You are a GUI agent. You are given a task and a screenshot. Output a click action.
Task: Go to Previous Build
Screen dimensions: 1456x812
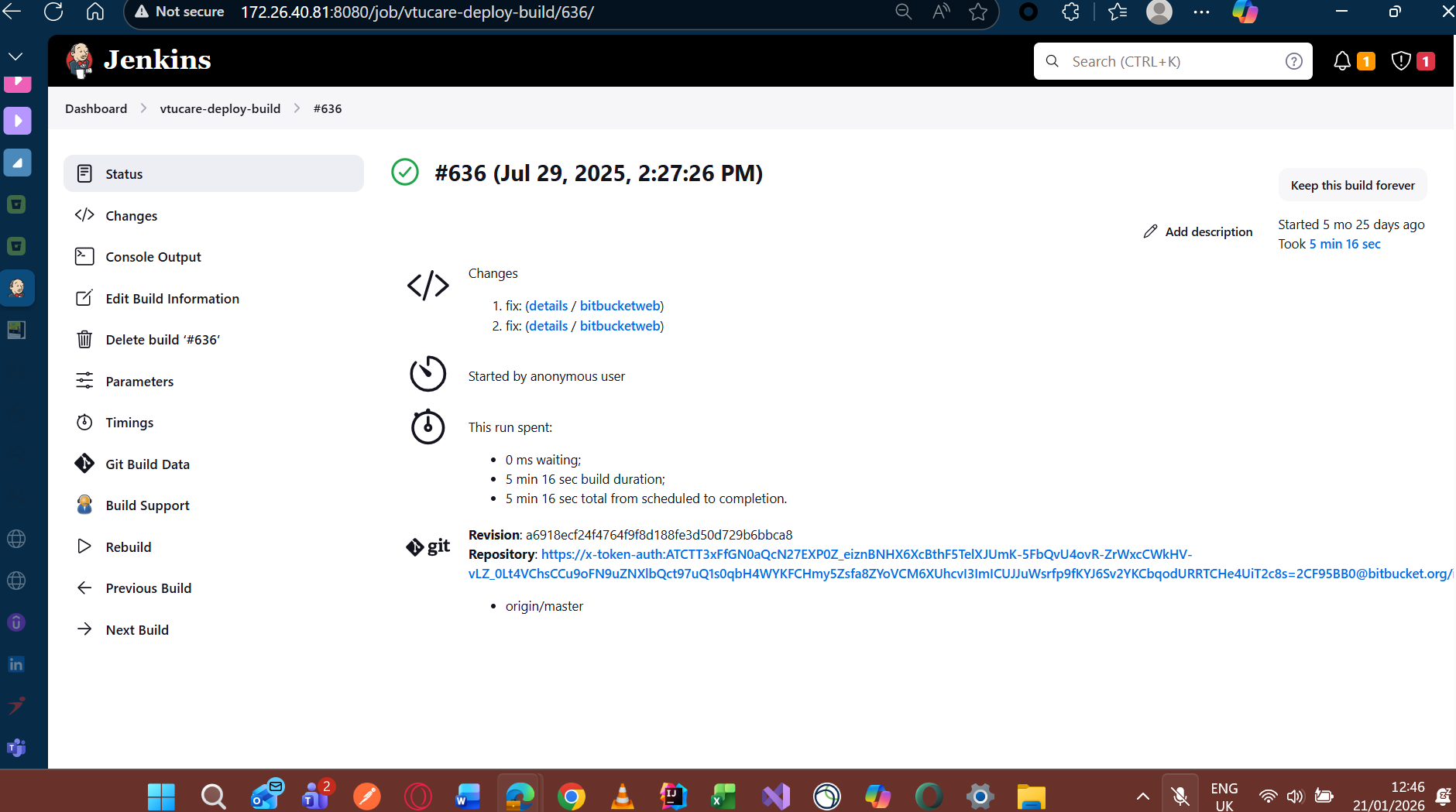[148, 588]
